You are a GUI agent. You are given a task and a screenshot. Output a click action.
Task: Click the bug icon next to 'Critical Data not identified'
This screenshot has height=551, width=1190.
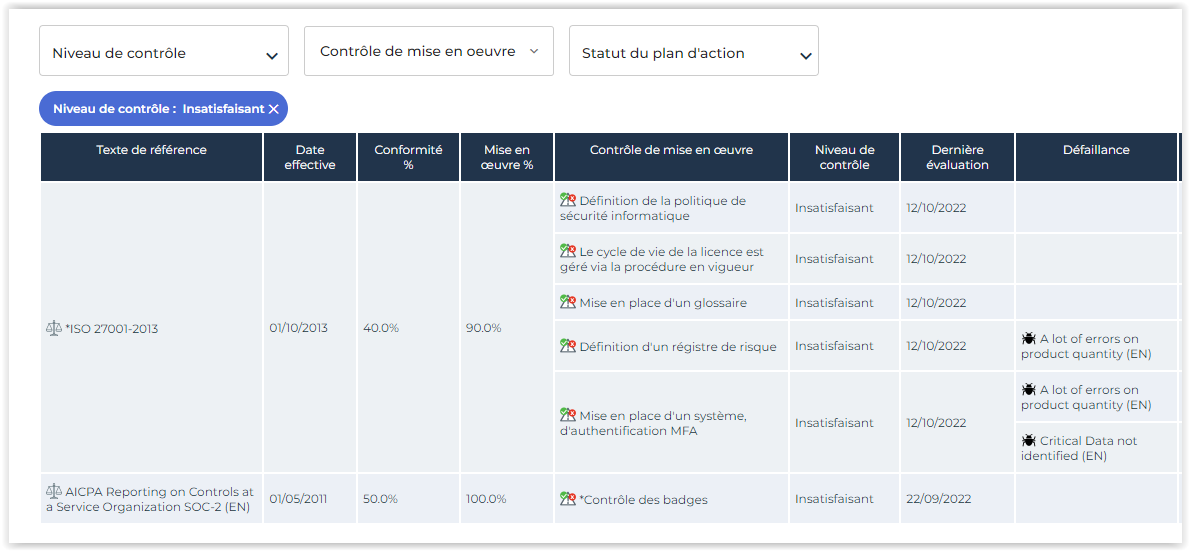[1028, 440]
